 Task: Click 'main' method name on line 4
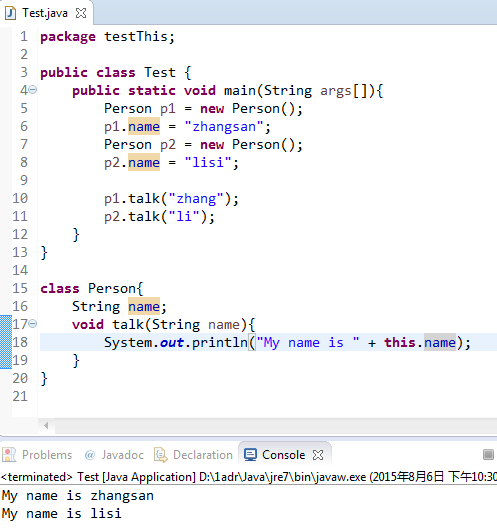(240, 90)
